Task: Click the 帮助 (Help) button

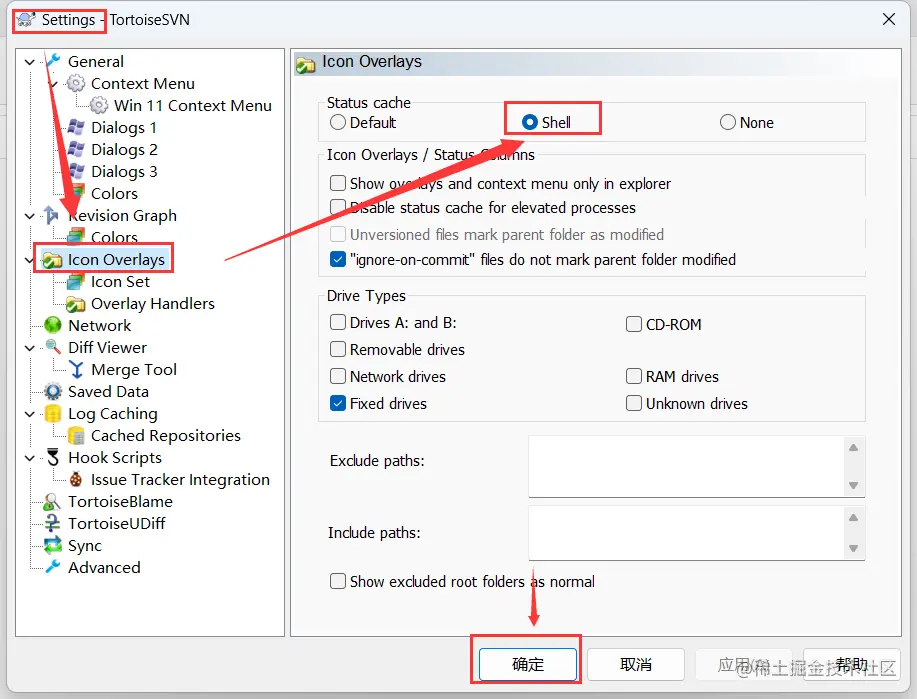Action: pos(851,664)
